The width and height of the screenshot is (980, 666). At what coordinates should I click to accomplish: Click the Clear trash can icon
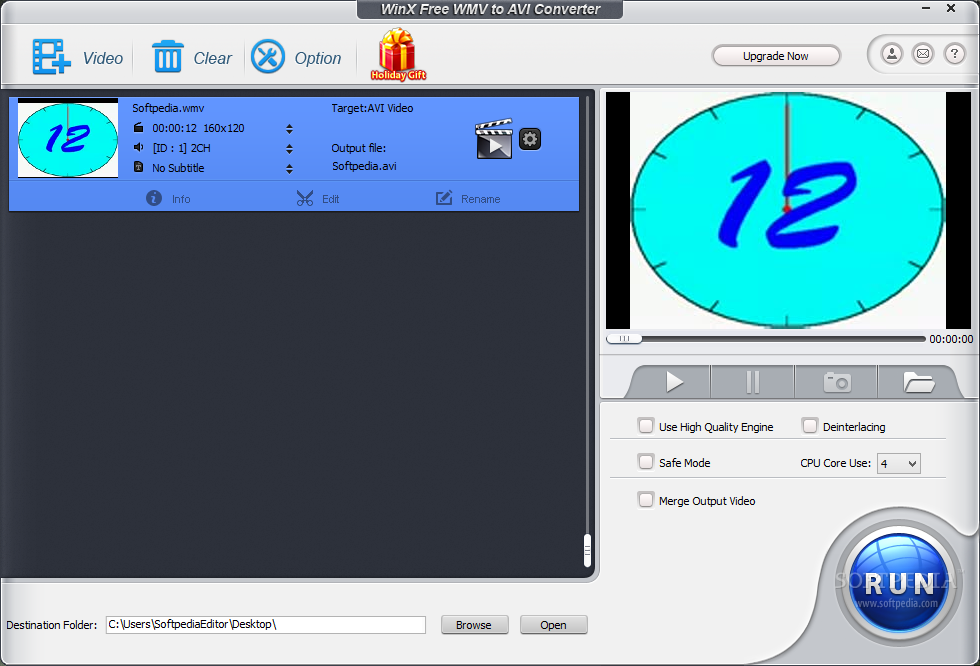pos(168,57)
